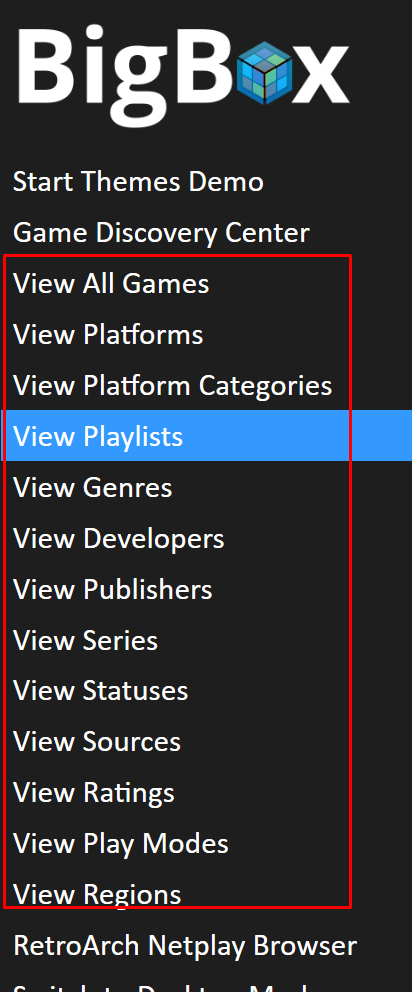Choose View Platforms entry
Image resolution: width=412 pixels, height=992 pixels.
(x=108, y=335)
